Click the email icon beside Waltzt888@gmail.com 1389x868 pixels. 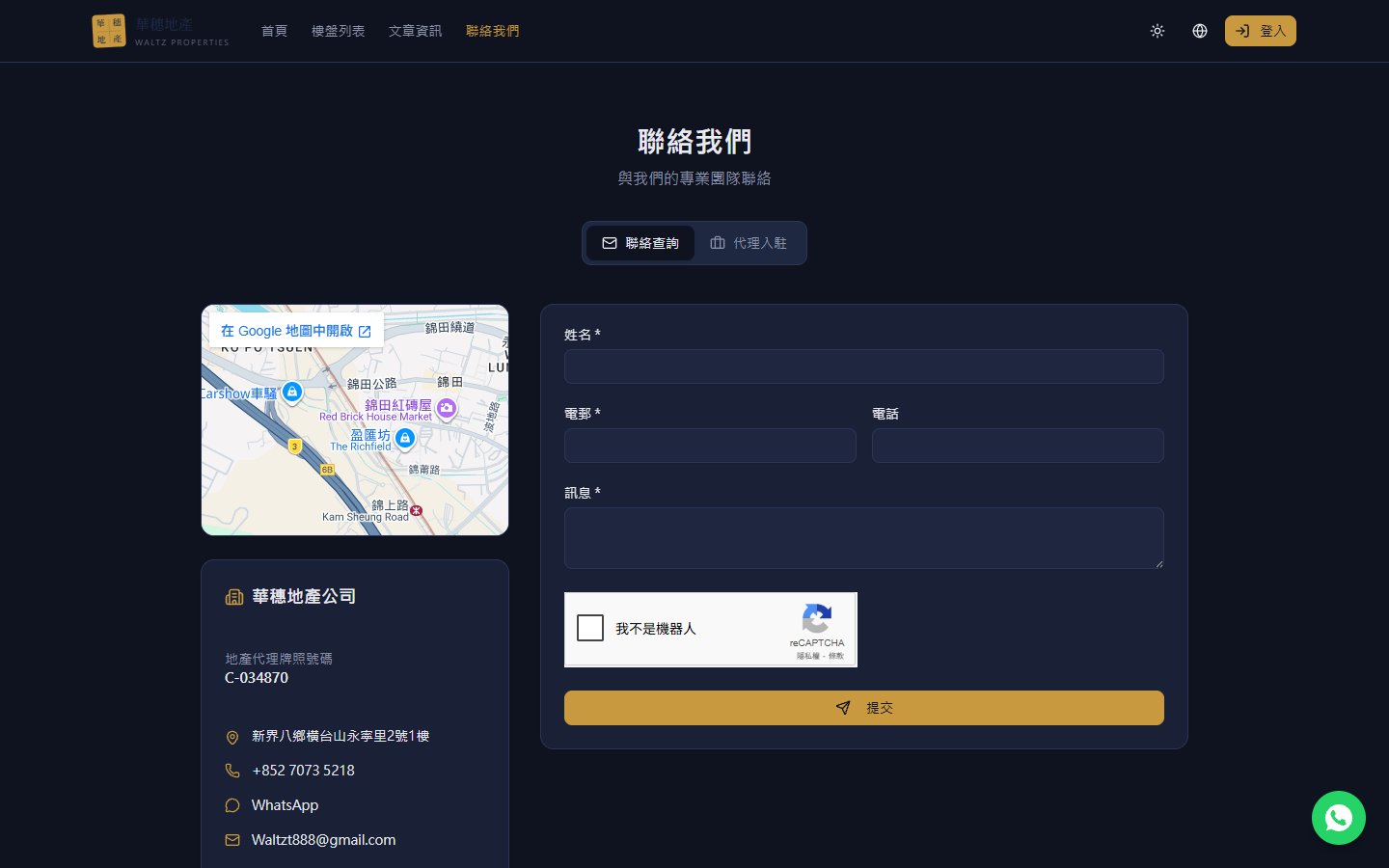pos(232,840)
